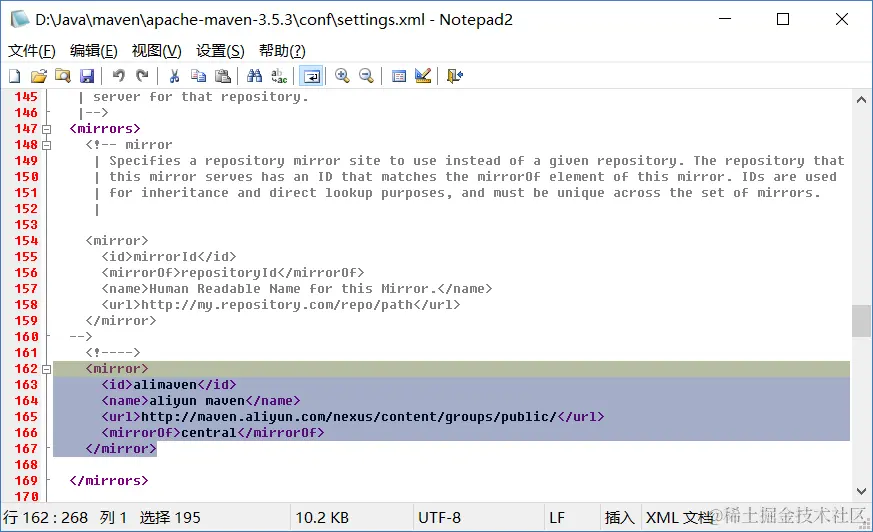The height and width of the screenshot is (532, 873).
Task: Zoom in with the plus magnifier
Action: coord(342,76)
